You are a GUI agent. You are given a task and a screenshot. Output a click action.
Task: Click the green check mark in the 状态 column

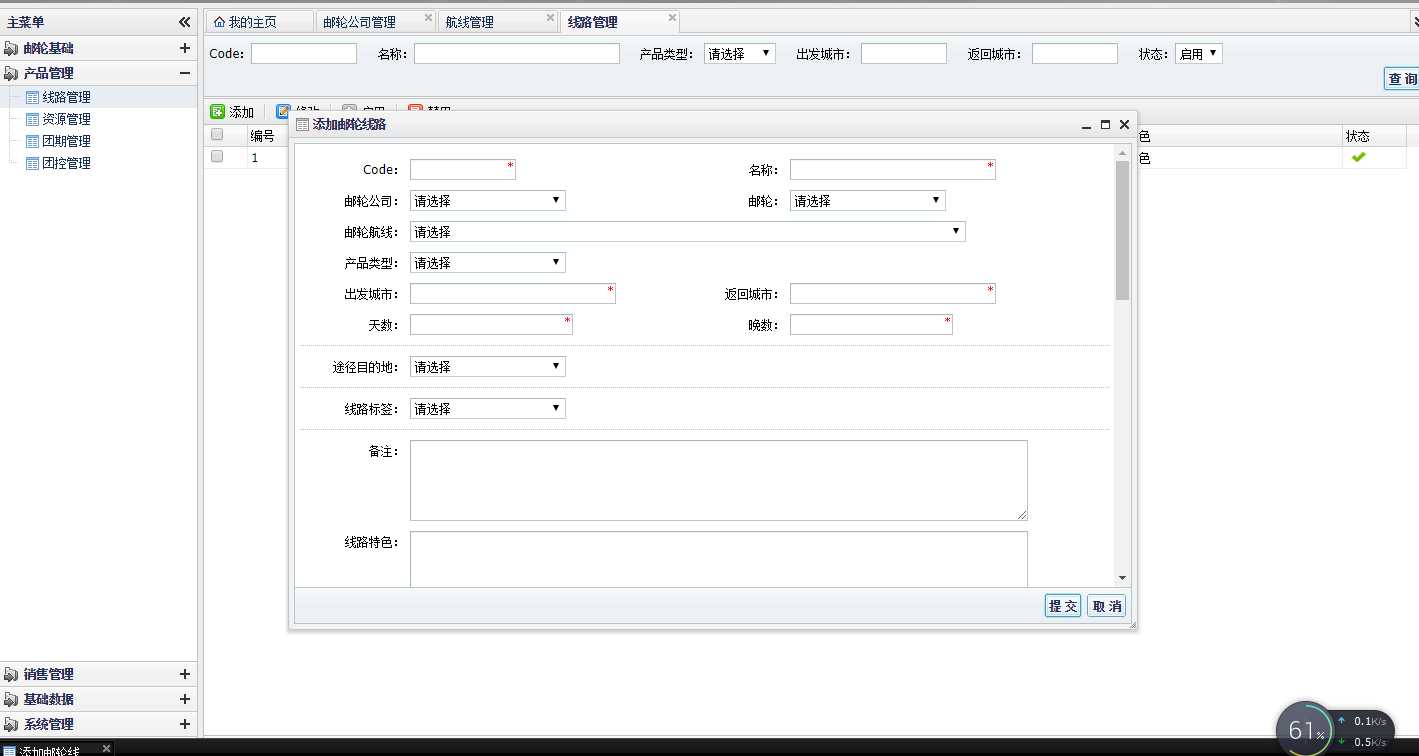pos(1358,158)
